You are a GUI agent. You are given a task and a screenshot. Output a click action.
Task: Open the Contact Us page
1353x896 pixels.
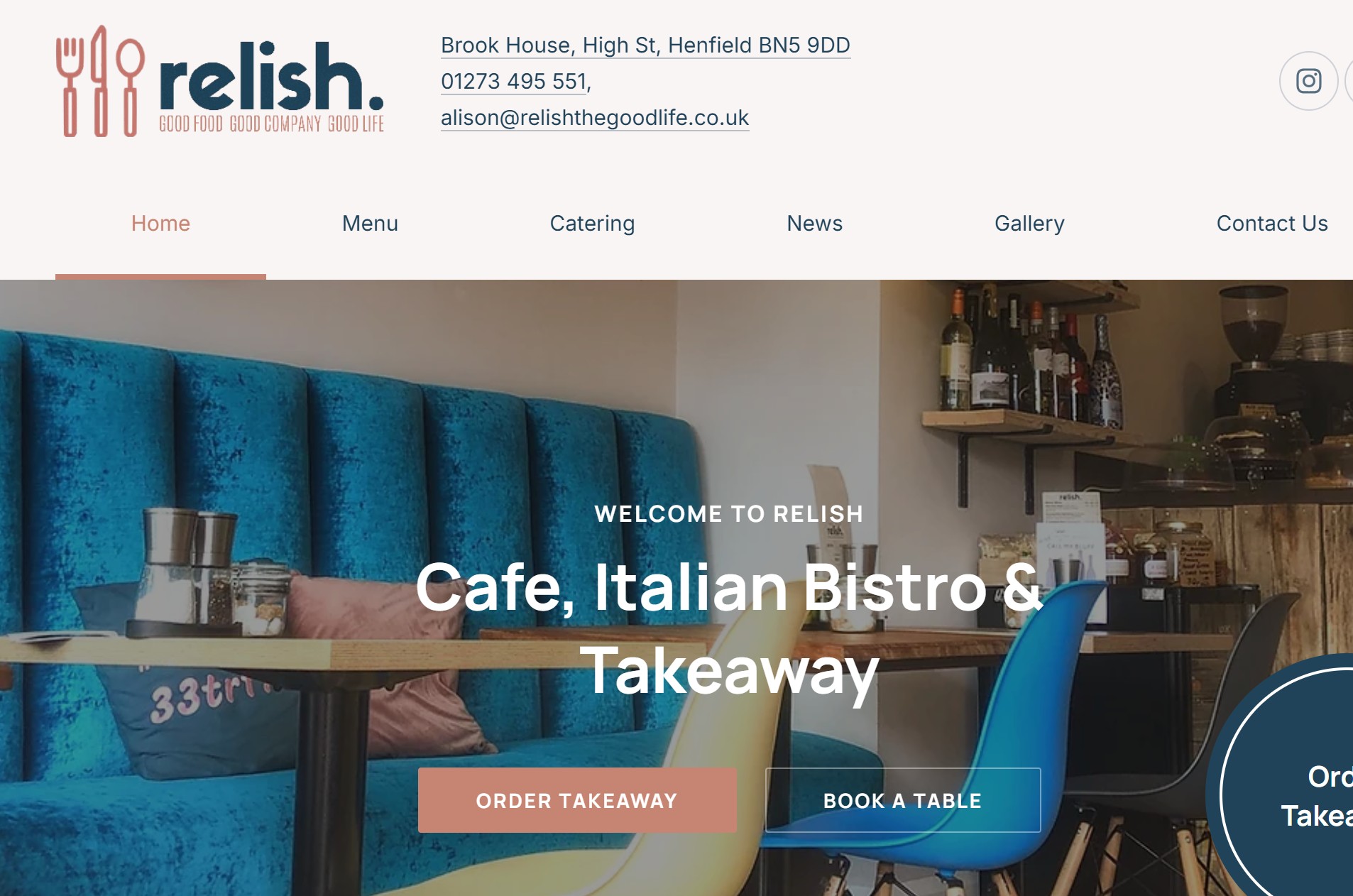[1272, 223]
